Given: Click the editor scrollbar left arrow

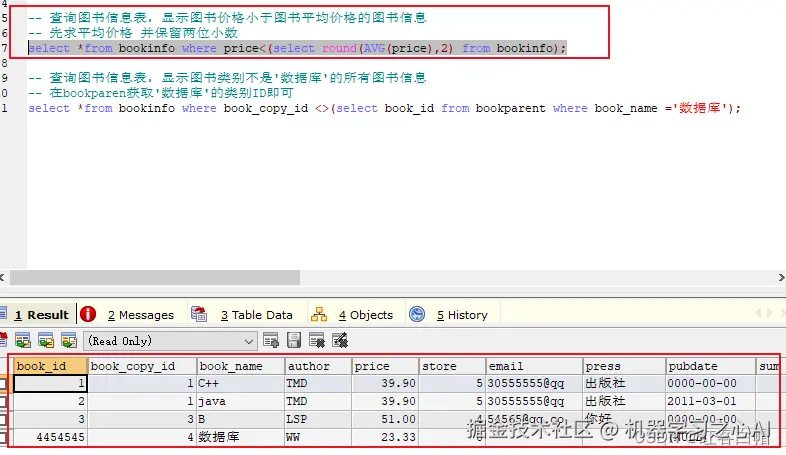Looking at the screenshot, I should (3, 277).
